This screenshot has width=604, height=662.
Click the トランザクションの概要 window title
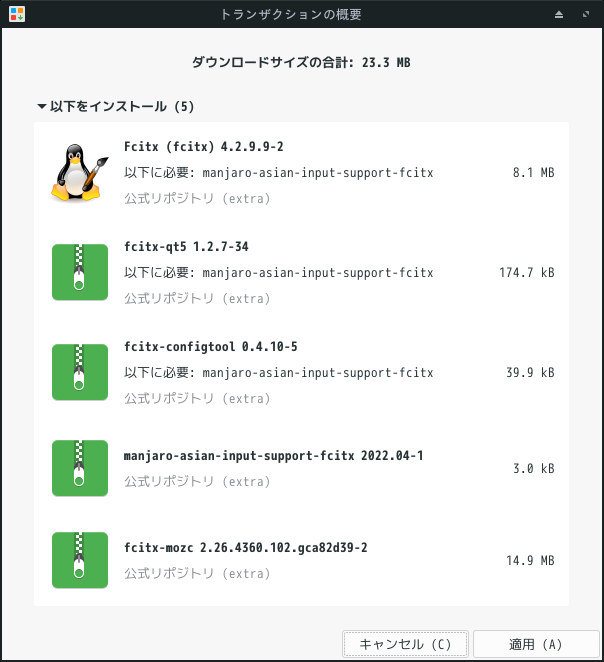[x=291, y=14]
